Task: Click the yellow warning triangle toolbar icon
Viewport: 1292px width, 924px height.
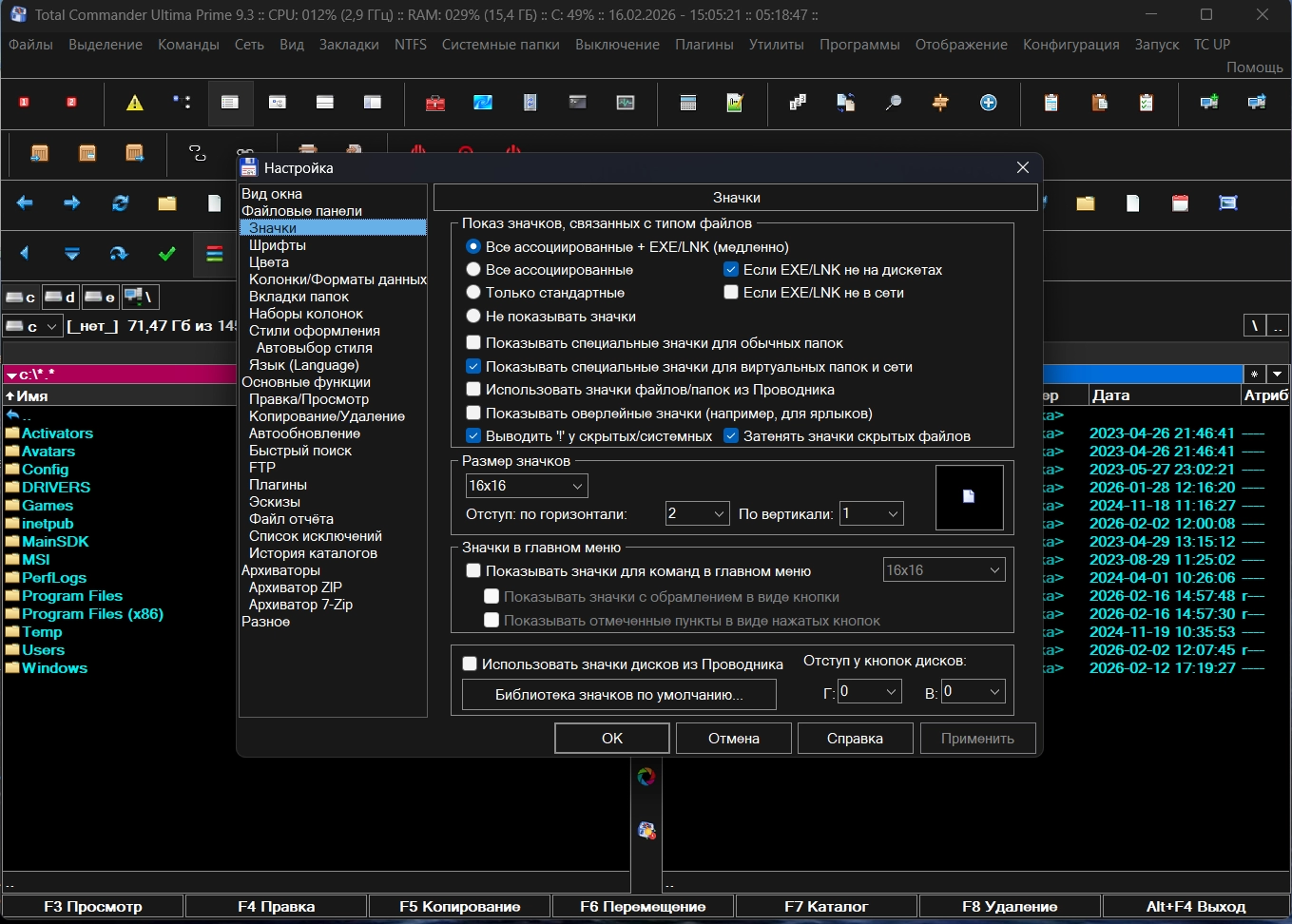Action: (x=135, y=103)
